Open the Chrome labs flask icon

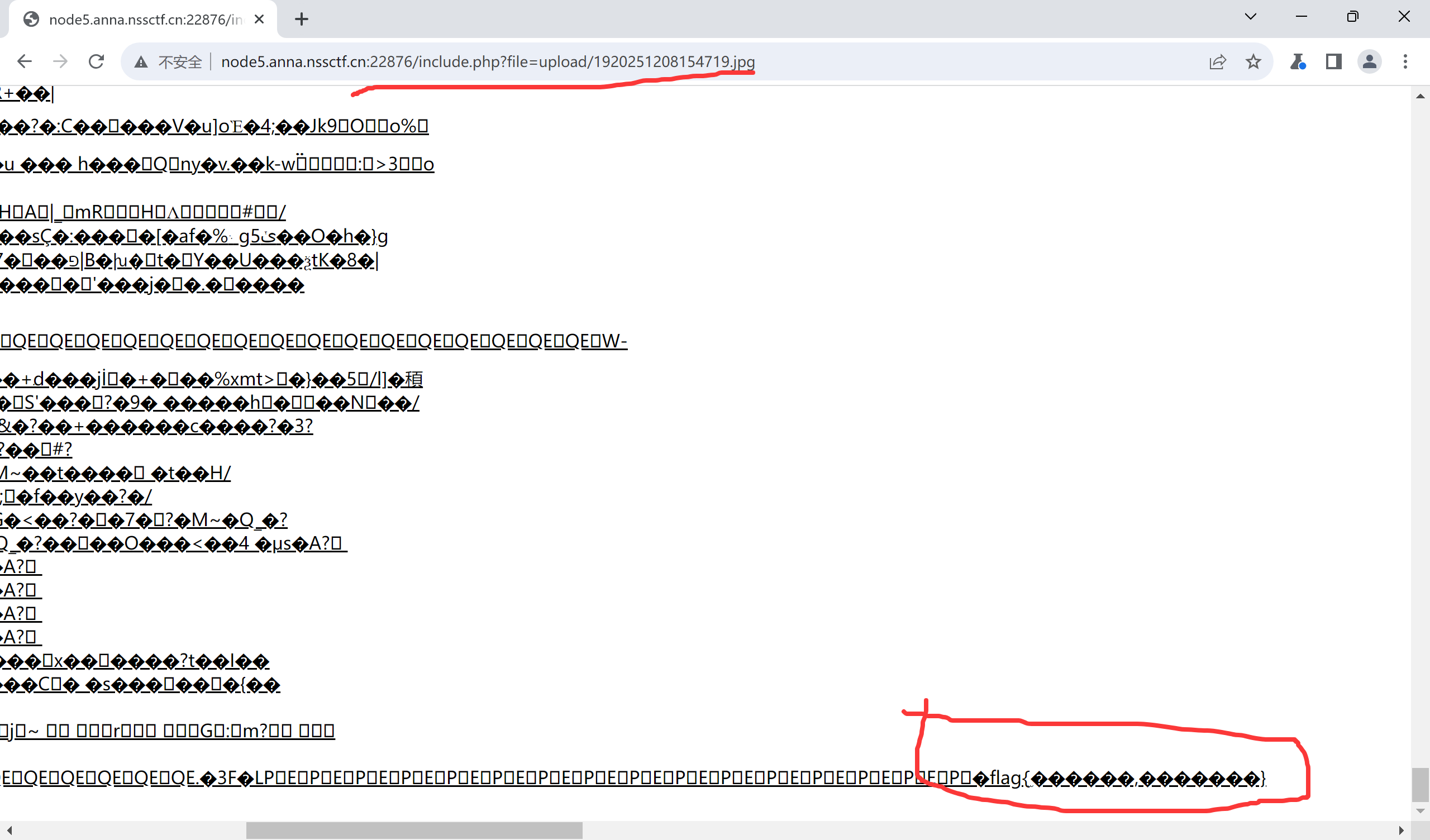point(1297,61)
